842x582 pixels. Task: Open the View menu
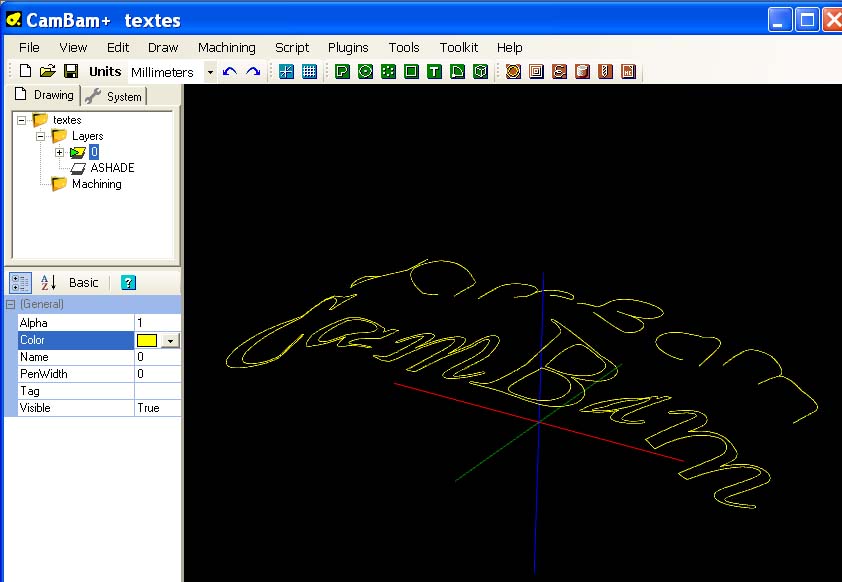(x=73, y=48)
